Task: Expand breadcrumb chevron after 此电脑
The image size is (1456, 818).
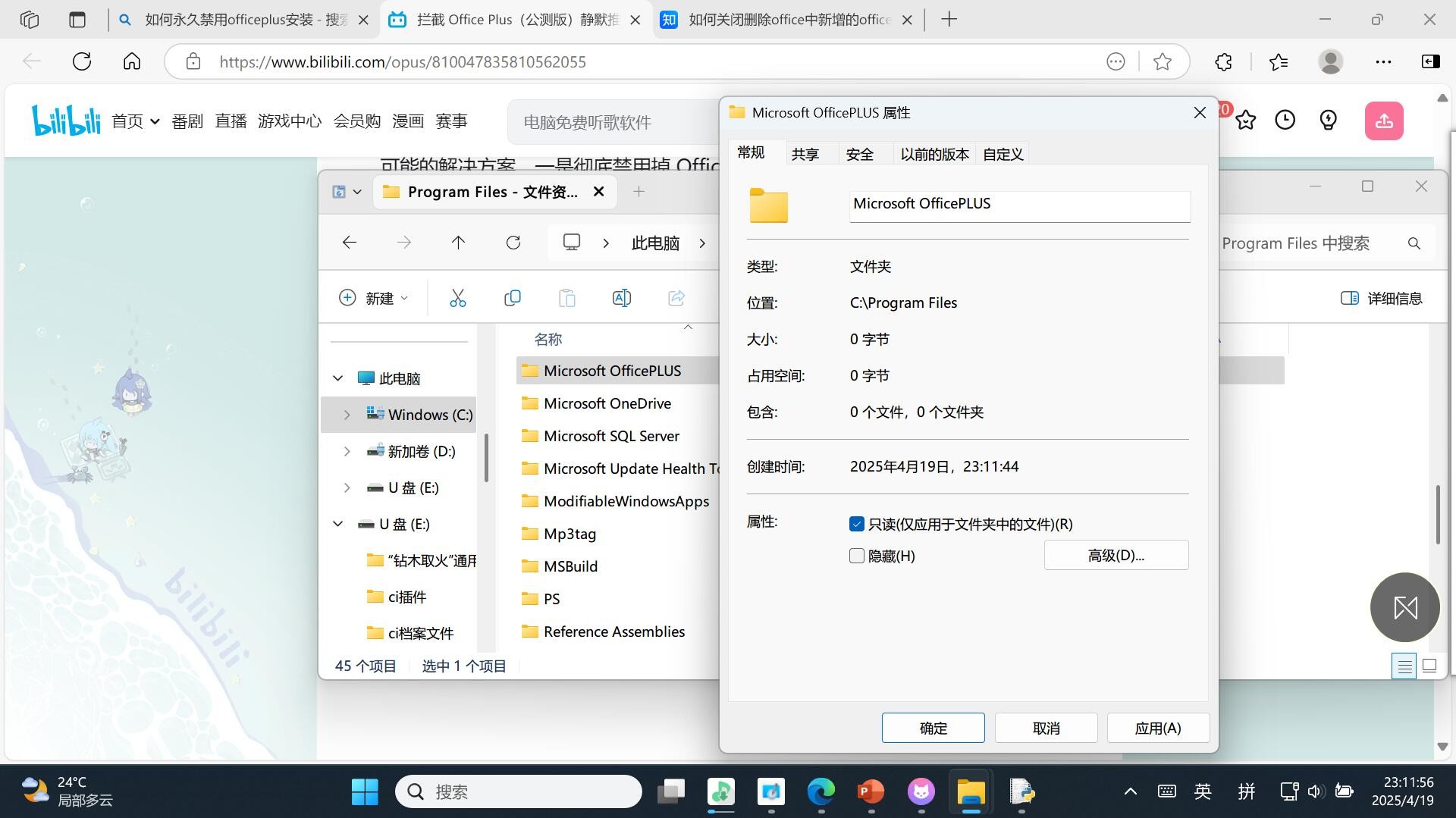Action: (702, 243)
